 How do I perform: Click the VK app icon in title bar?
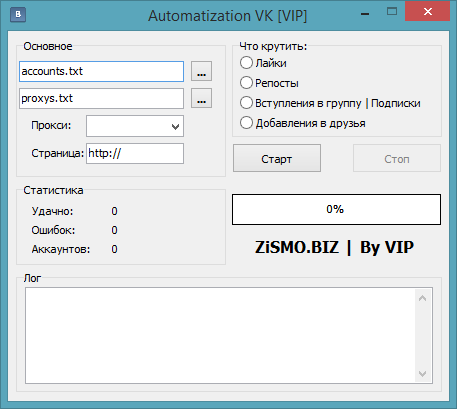point(18,15)
